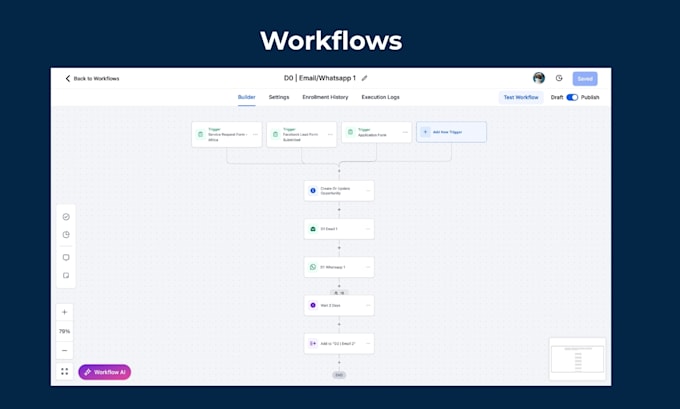Open options menu on Add to D2 Email 2
The image size is (680, 409).
(x=368, y=343)
